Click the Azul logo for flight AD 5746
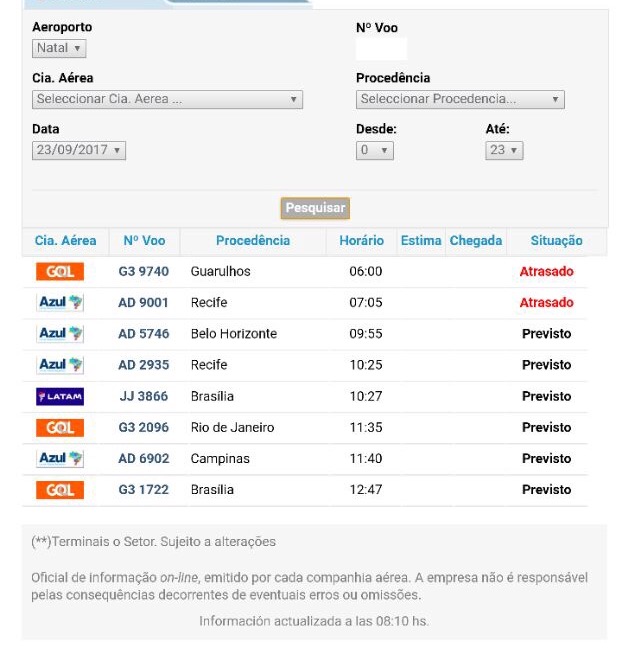The image size is (617, 659). [x=60, y=334]
